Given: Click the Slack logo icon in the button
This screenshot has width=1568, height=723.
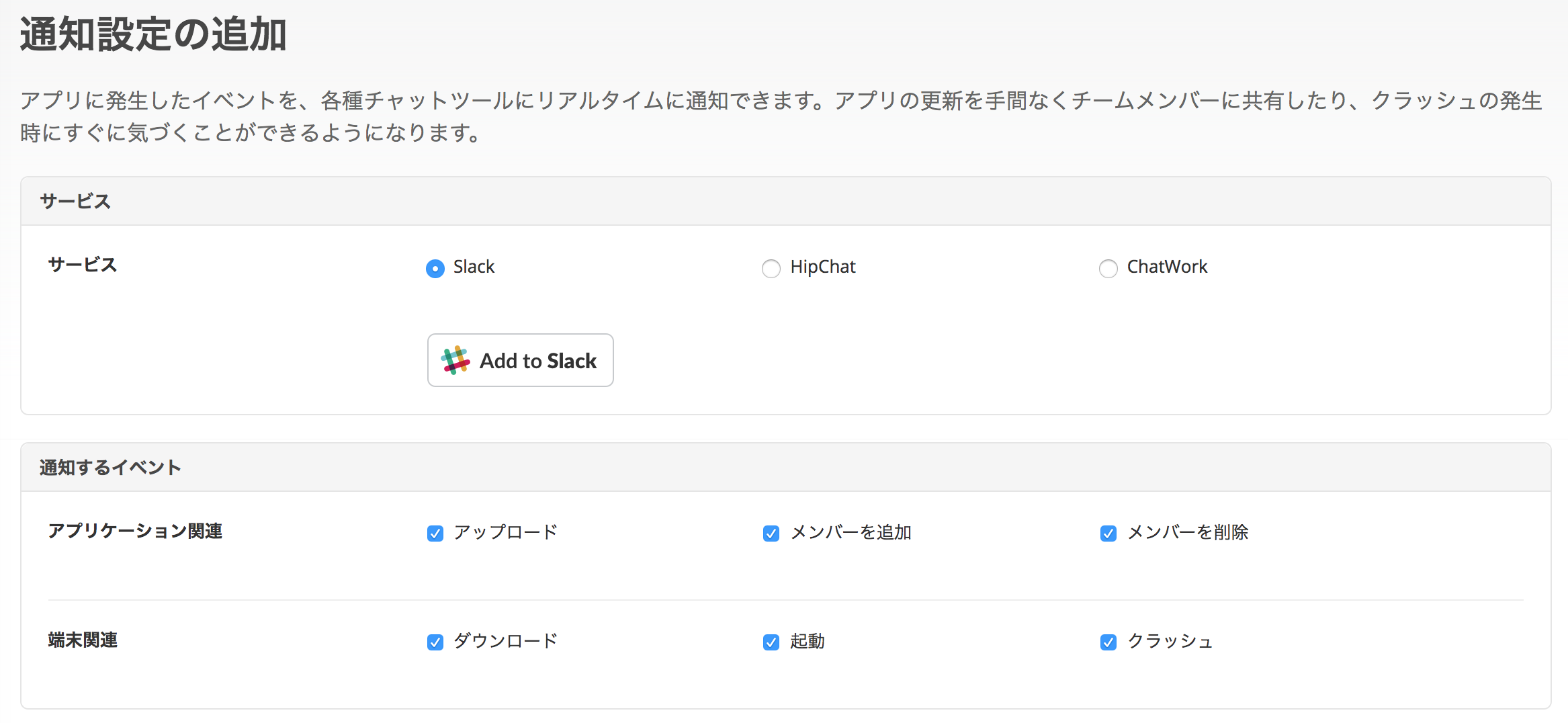Looking at the screenshot, I should [x=455, y=360].
